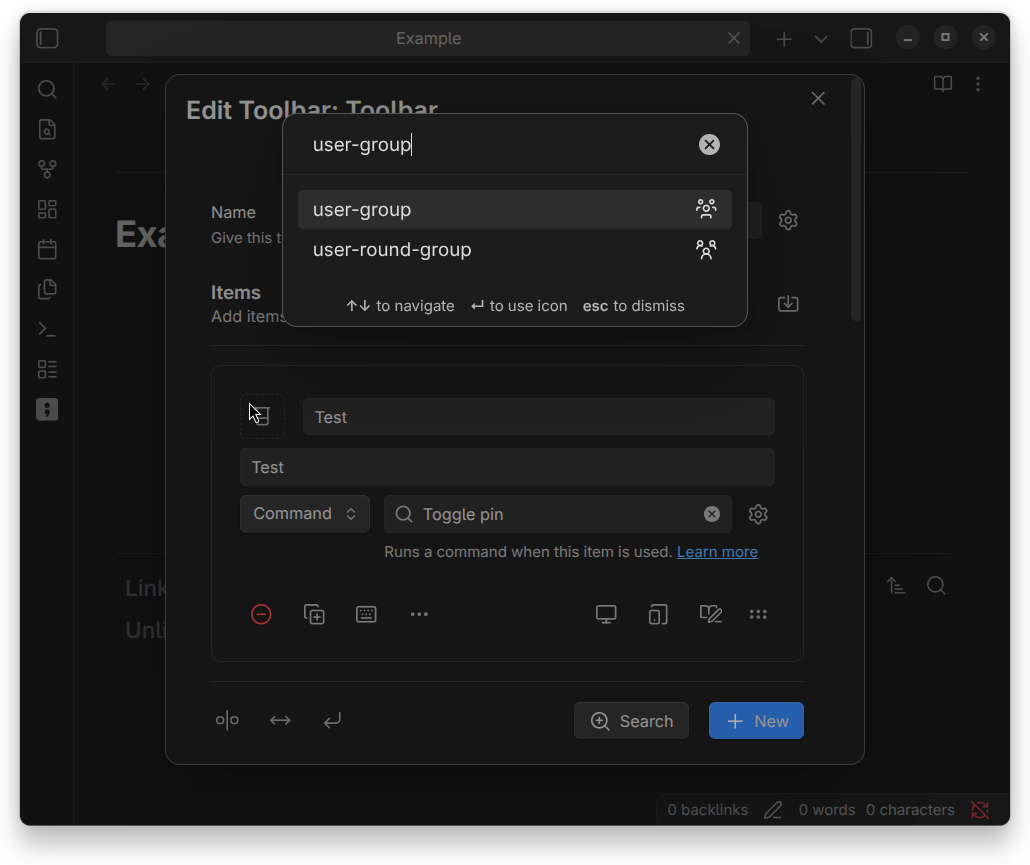1030x865 pixels.
Task: Open the Learn more link
Action: tap(717, 552)
